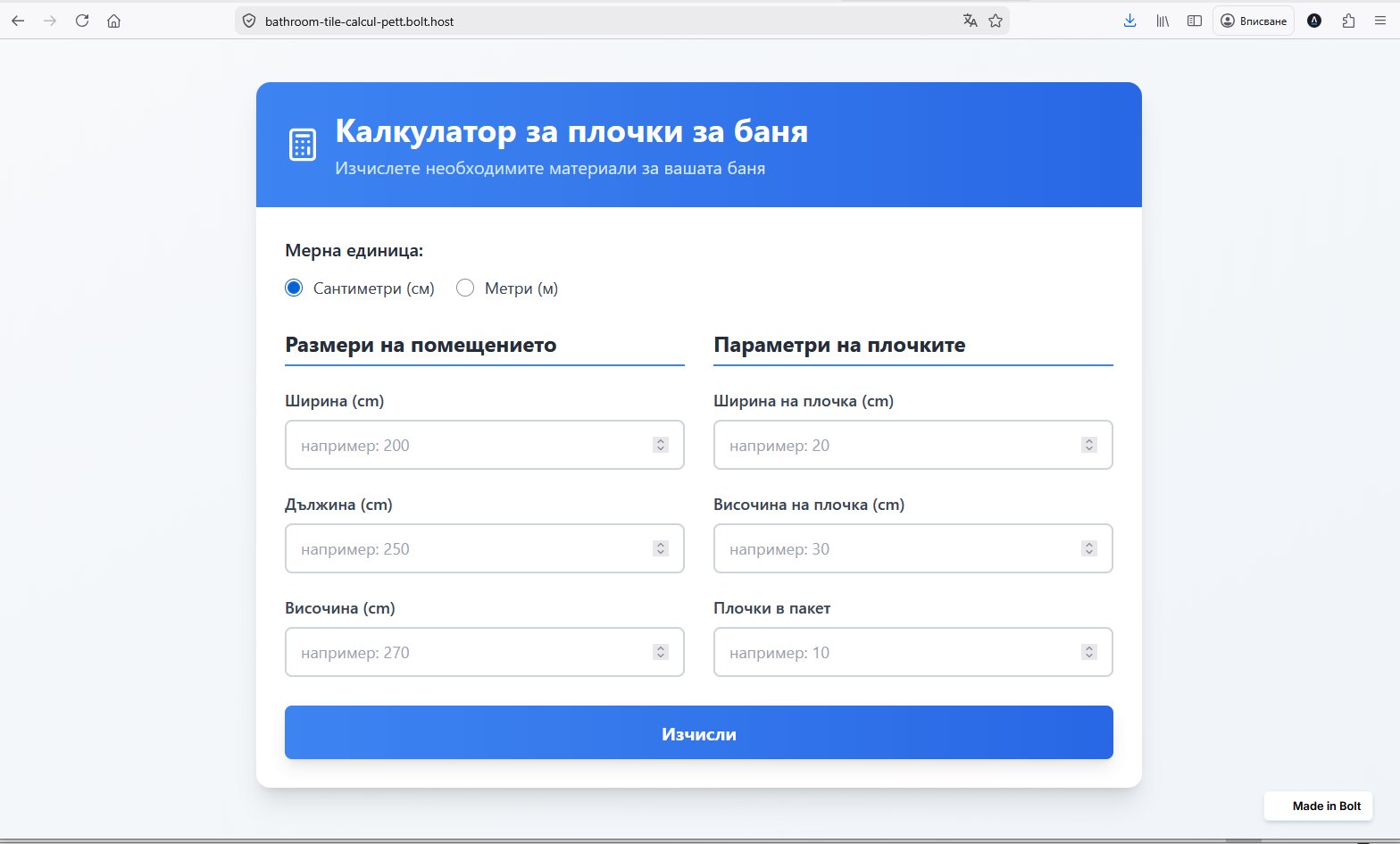This screenshot has height=844, width=1400.
Task: Click the Параметри на плочките heading
Action: pyautogui.click(x=839, y=345)
